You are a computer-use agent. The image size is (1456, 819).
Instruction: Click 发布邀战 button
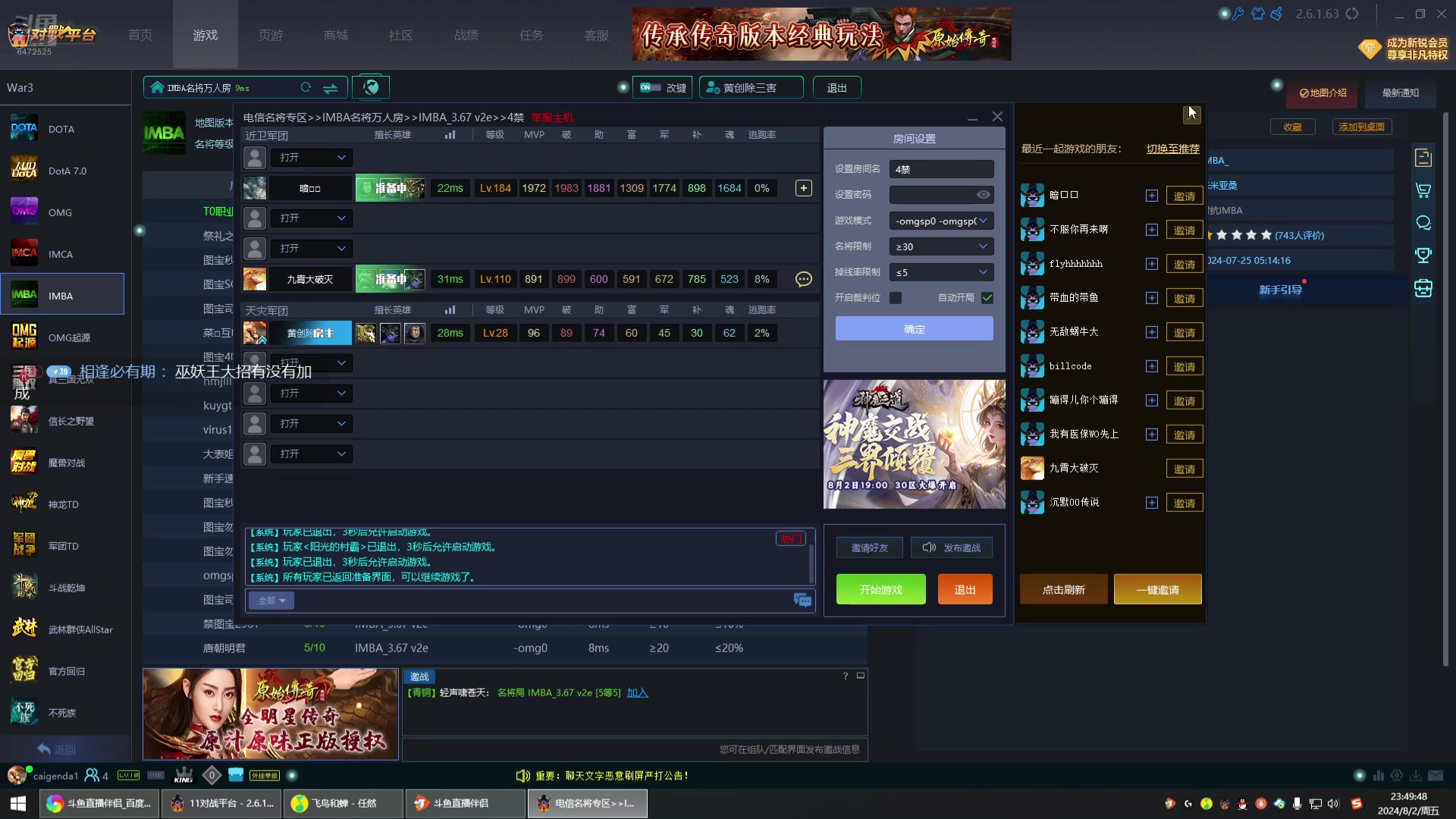(952, 548)
